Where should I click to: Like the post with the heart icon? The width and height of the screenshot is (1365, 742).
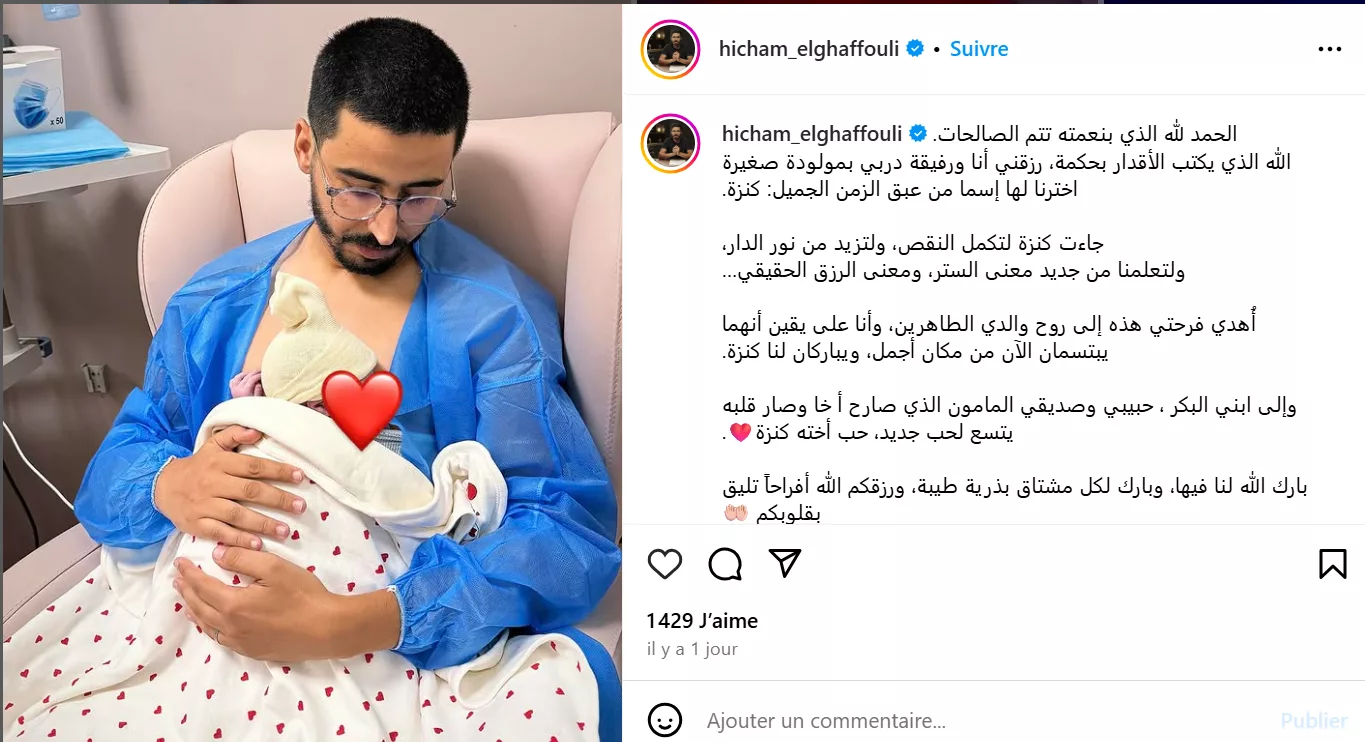(665, 564)
